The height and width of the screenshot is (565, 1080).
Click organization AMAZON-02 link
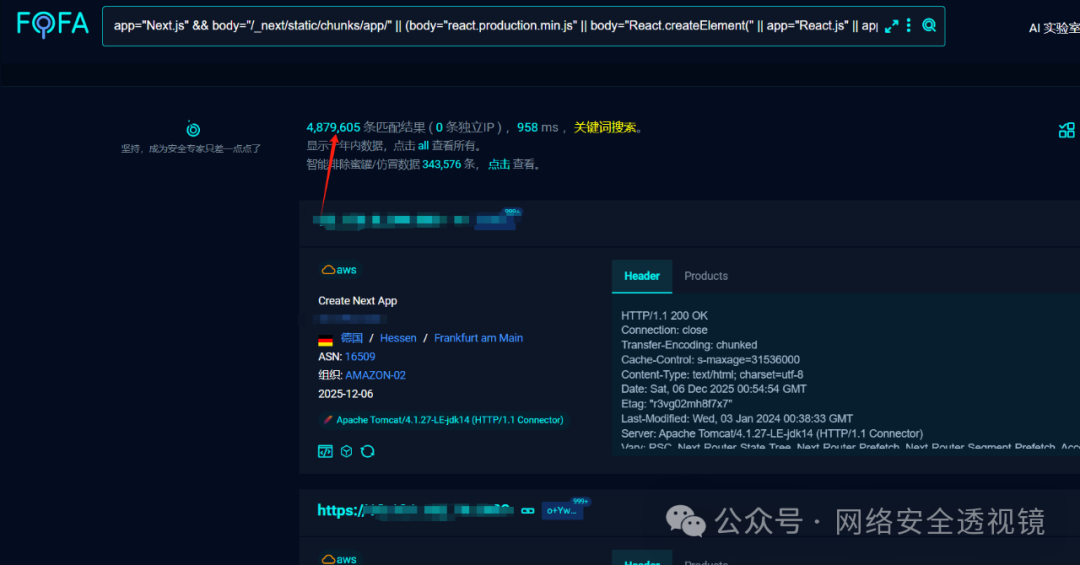coord(375,376)
